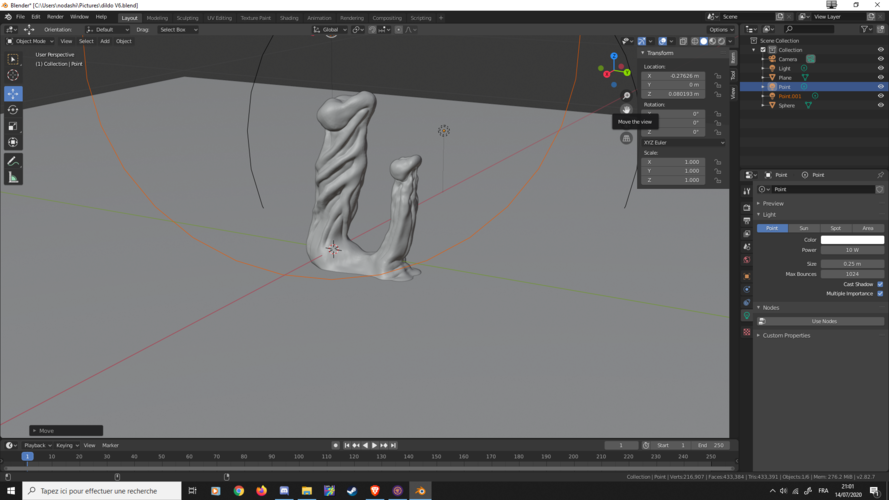Open the Options dropdown in viewport header
Screen dimensions: 889x500
(721, 29)
